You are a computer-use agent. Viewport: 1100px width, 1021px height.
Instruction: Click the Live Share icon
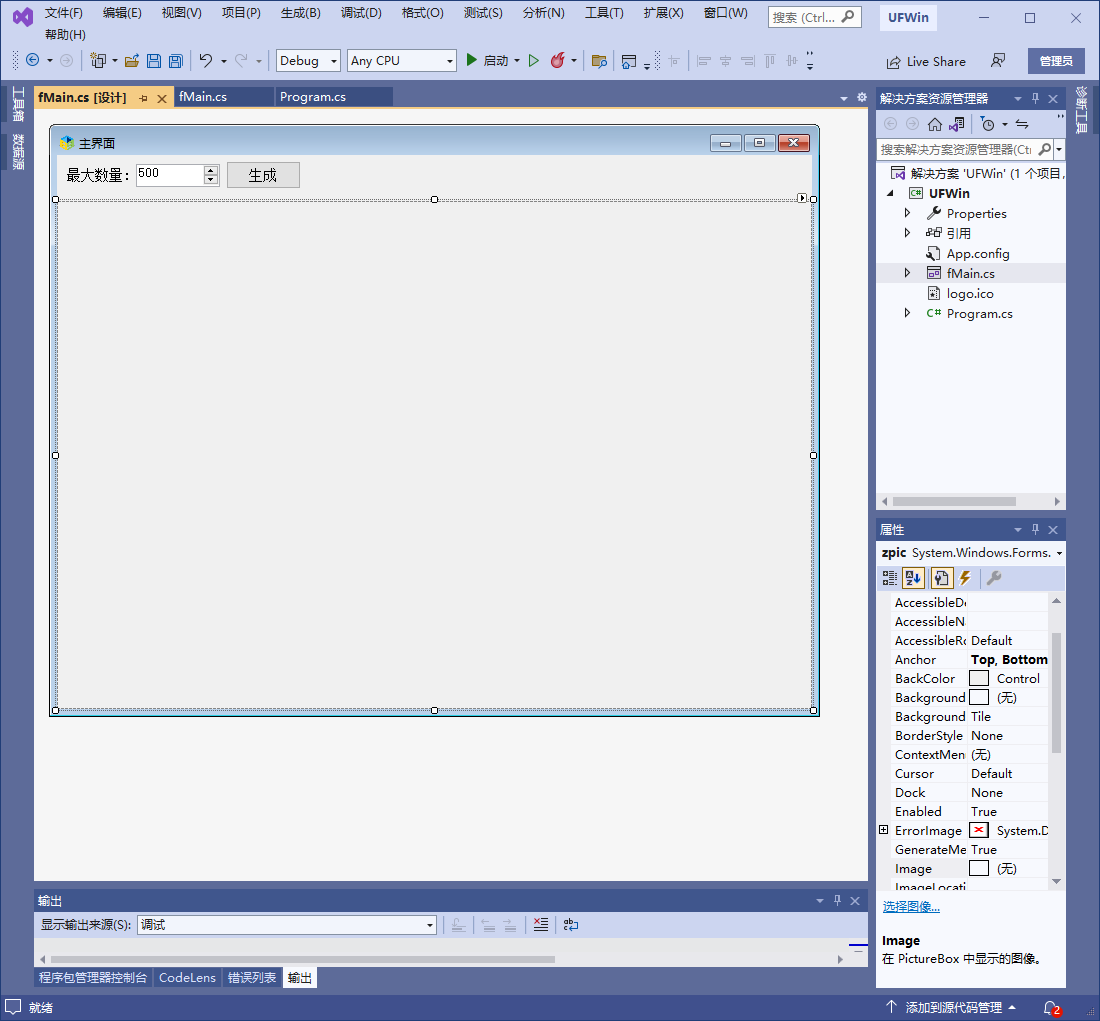(893, 62)
